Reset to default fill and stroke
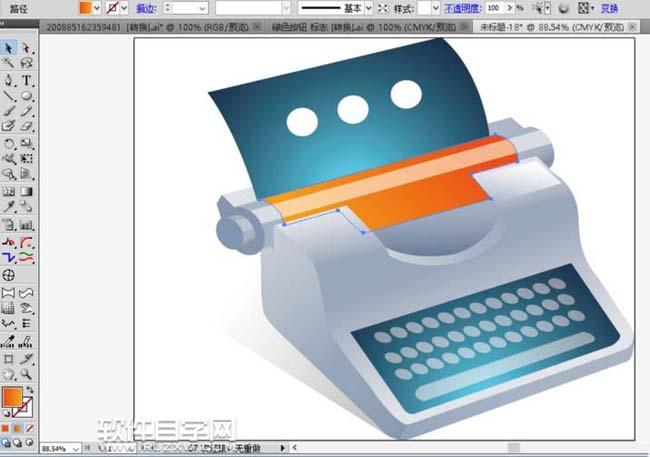Screen dimensions: 650x457 [6, 413]
